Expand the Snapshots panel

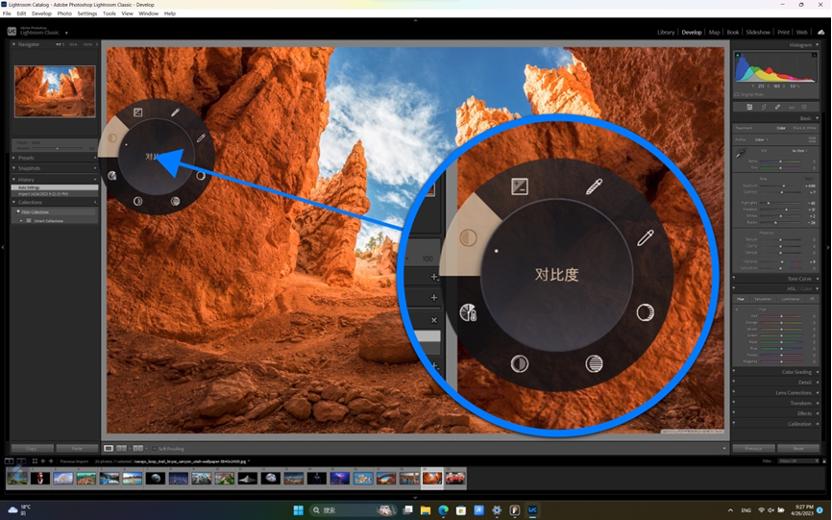coord(14,168)
